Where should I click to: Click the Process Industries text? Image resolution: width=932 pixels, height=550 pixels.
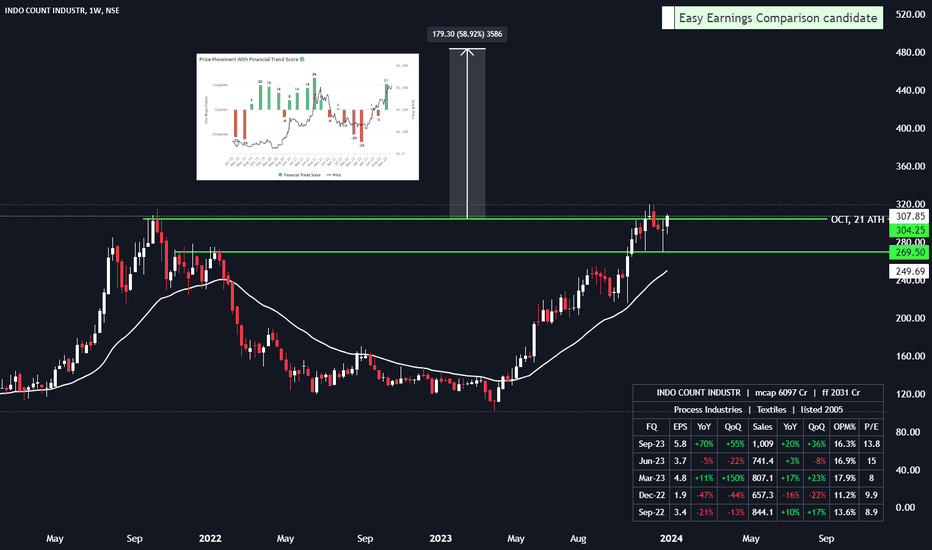[x=708, y=410]
